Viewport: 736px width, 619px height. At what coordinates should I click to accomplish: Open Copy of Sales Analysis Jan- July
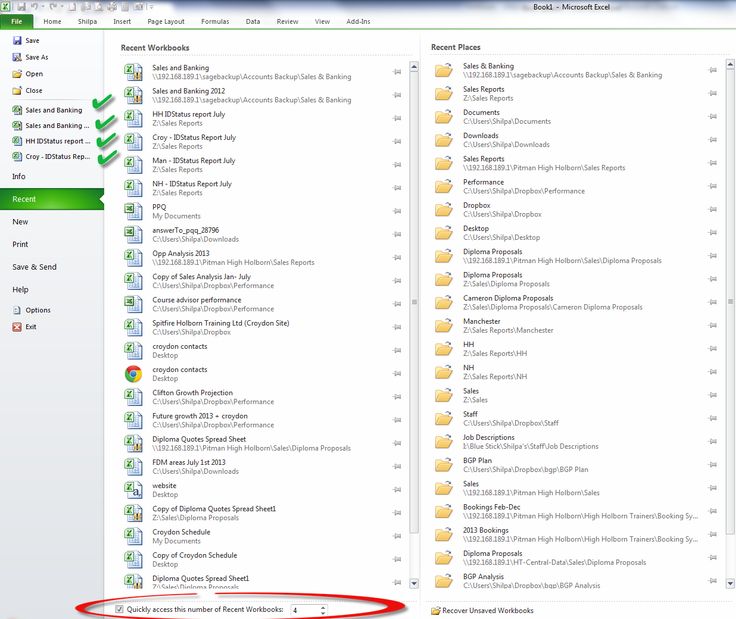(x=262, y=281)
